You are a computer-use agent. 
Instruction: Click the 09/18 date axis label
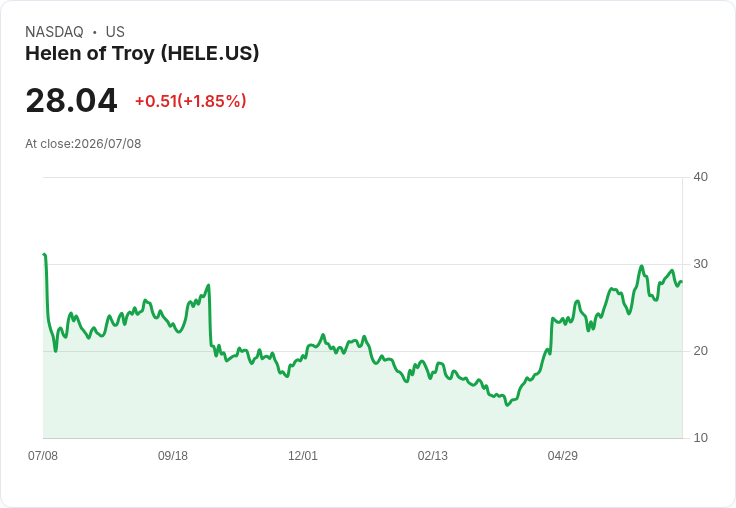(x=173, y=455)
